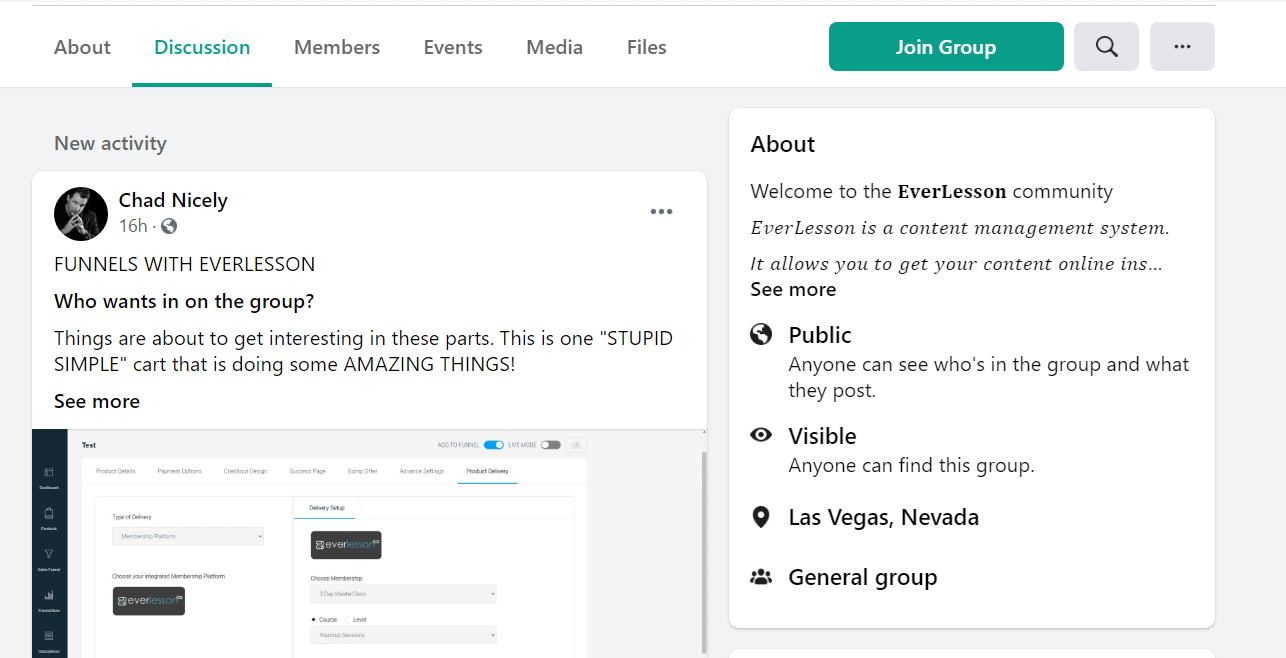Image resolution: width=1286 pixels, height=658 pixels.
Task: Open the group search magnifier icon
Action: [1106, 47]
